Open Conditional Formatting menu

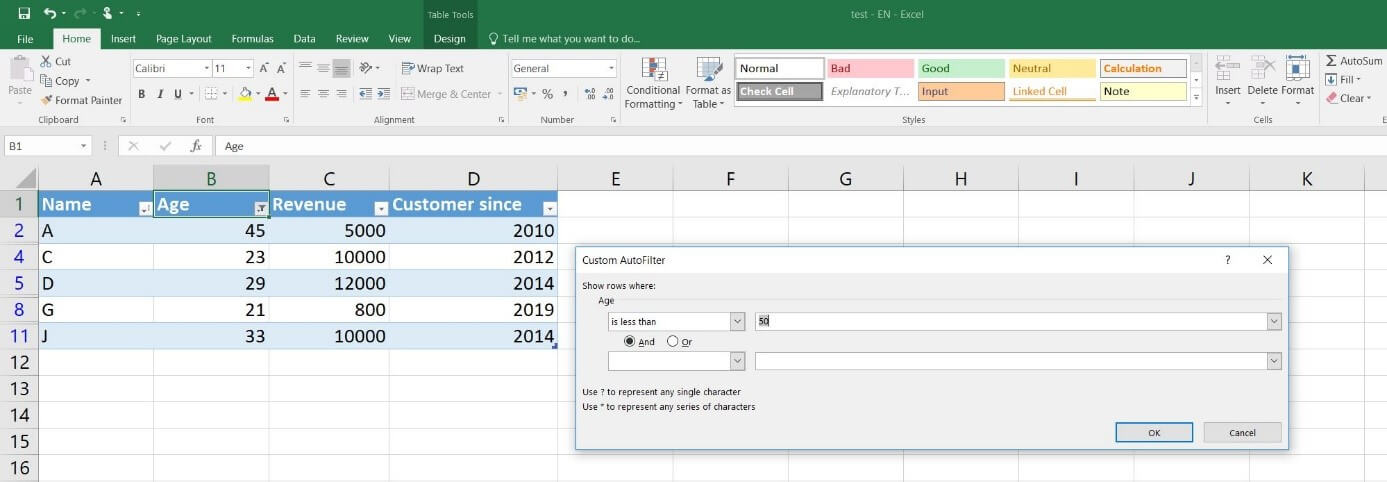tap(653, 83)
